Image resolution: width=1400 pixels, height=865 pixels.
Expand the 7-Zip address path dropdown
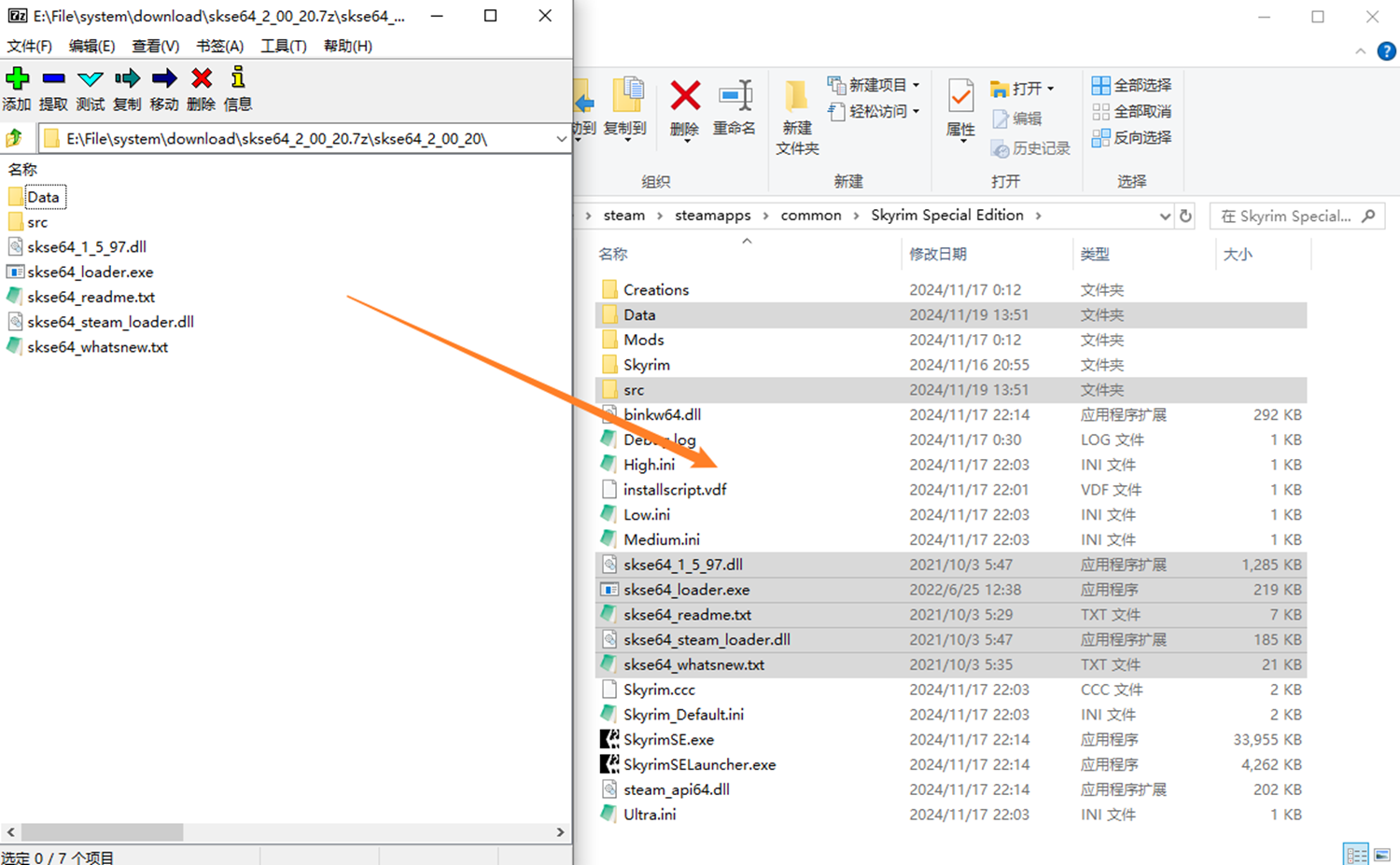560,138
